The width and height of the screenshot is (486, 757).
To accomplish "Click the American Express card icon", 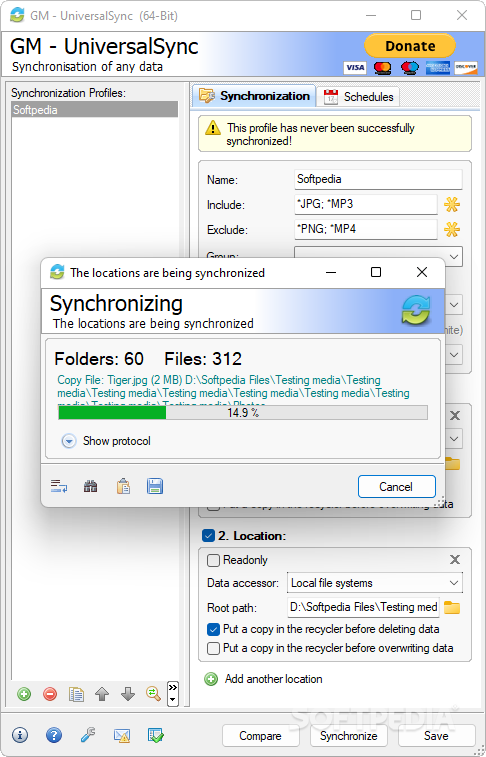I will [x=438, y=68].
